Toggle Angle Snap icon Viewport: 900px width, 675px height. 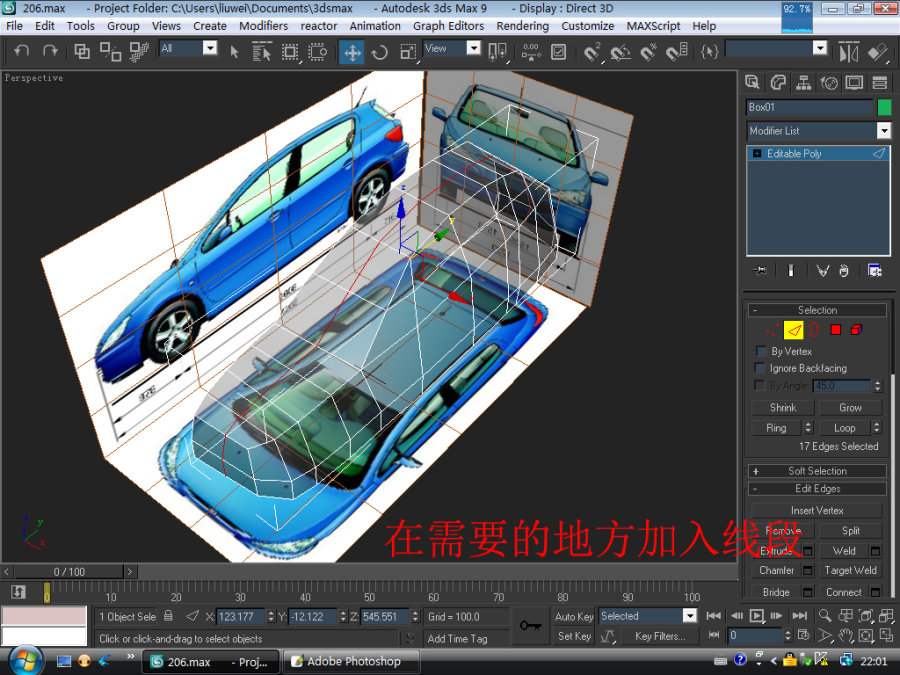pyautogui.click(x=620, y=52)
